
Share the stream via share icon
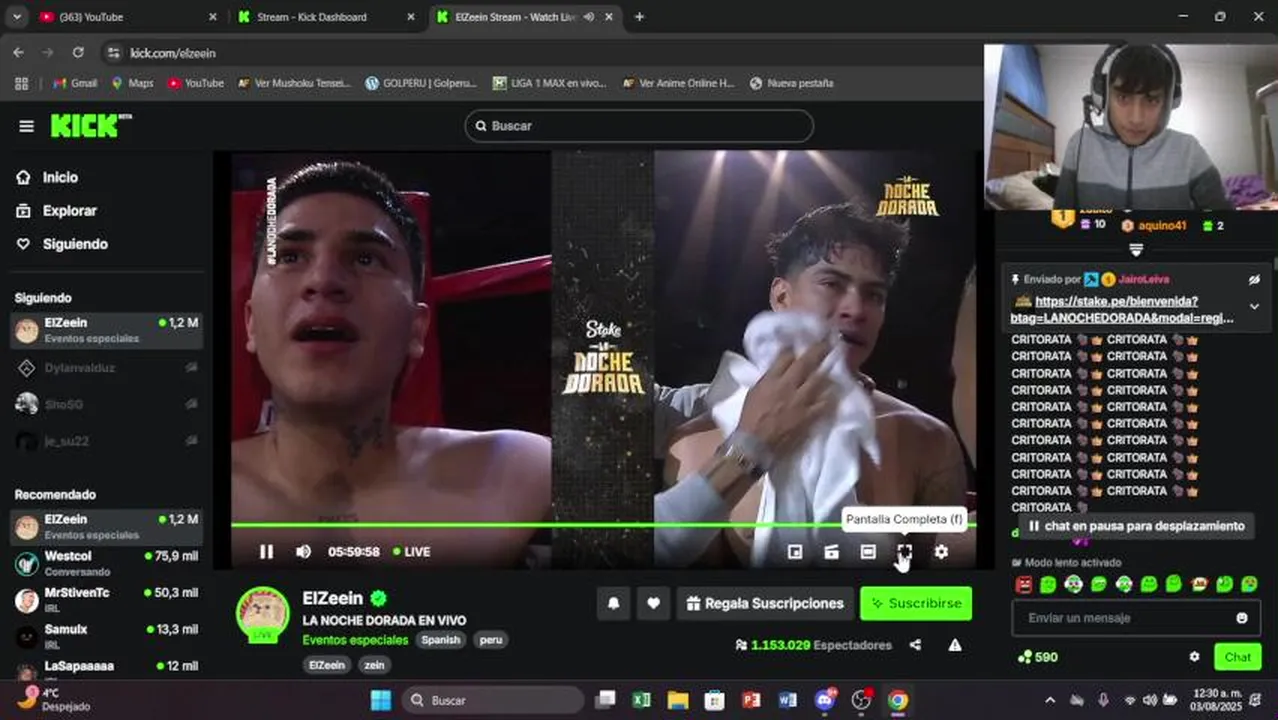[x=915, y=645]
